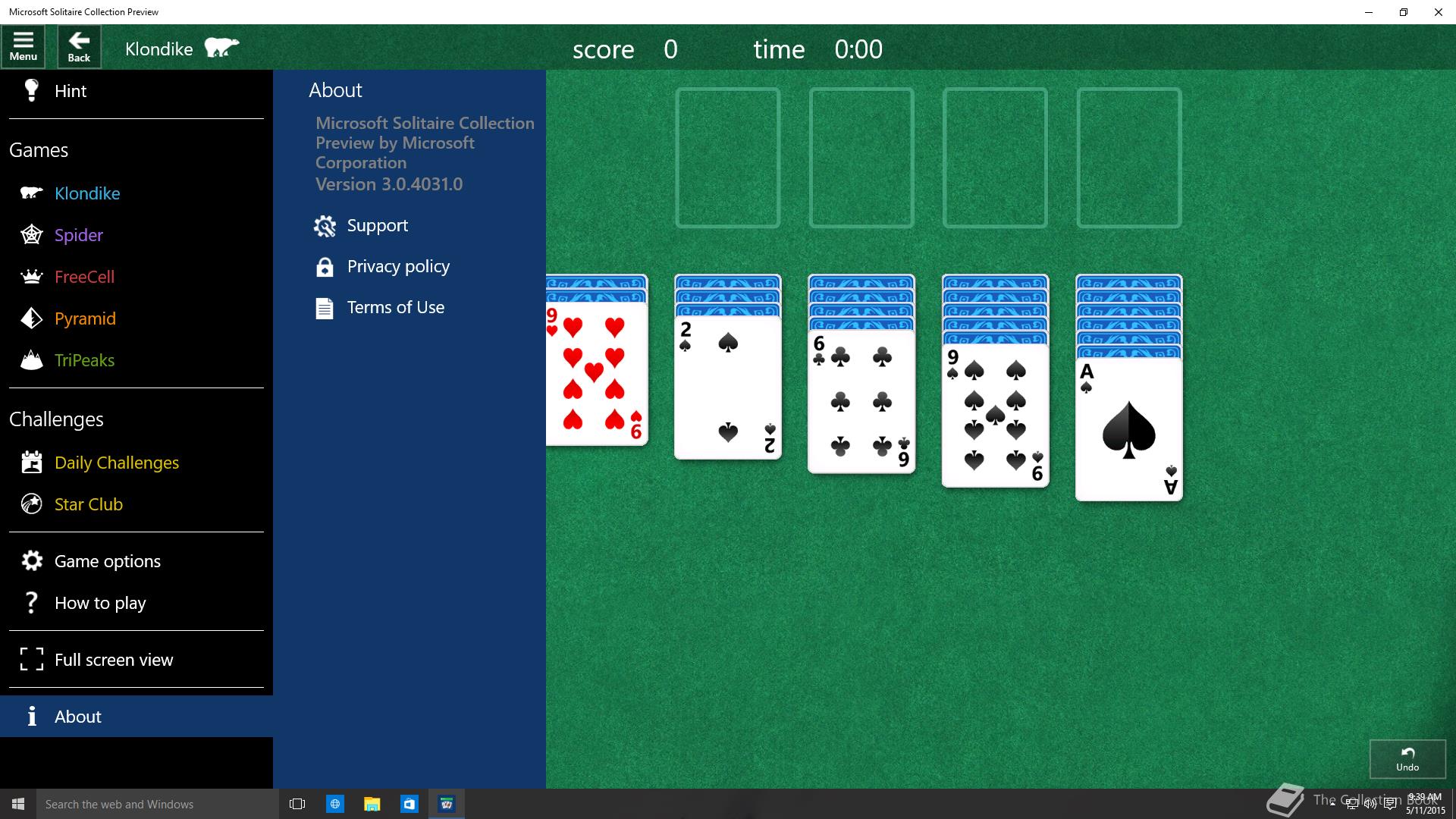The width and height of the screenshot is (1456, 819).
Task: Switch to the FreeCell game
Action: click(x=136, y=277)
